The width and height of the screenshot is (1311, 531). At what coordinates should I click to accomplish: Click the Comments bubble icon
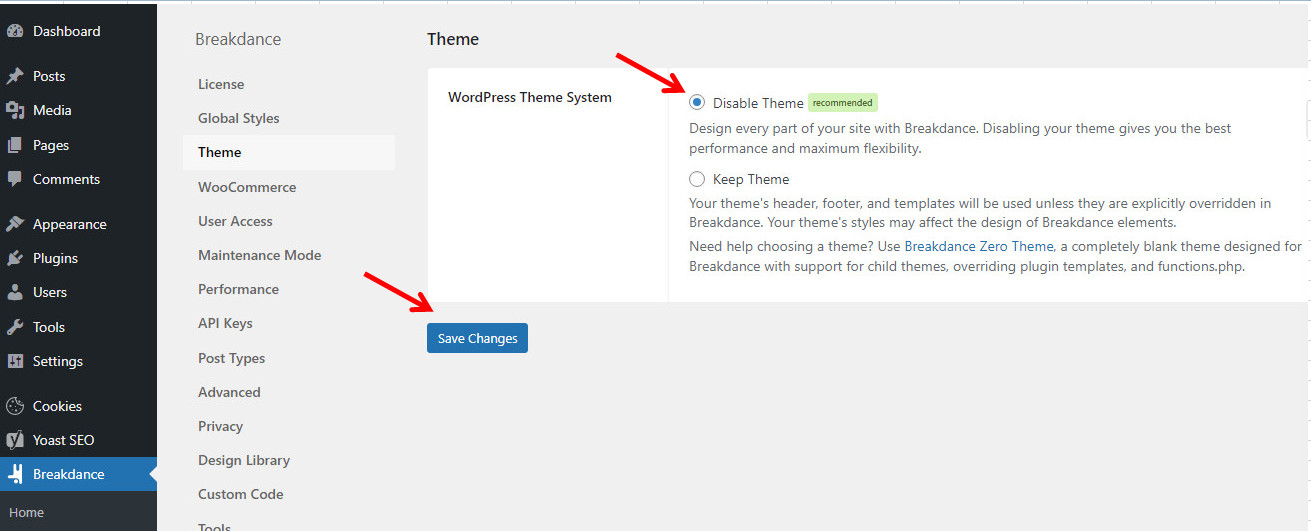15,179
